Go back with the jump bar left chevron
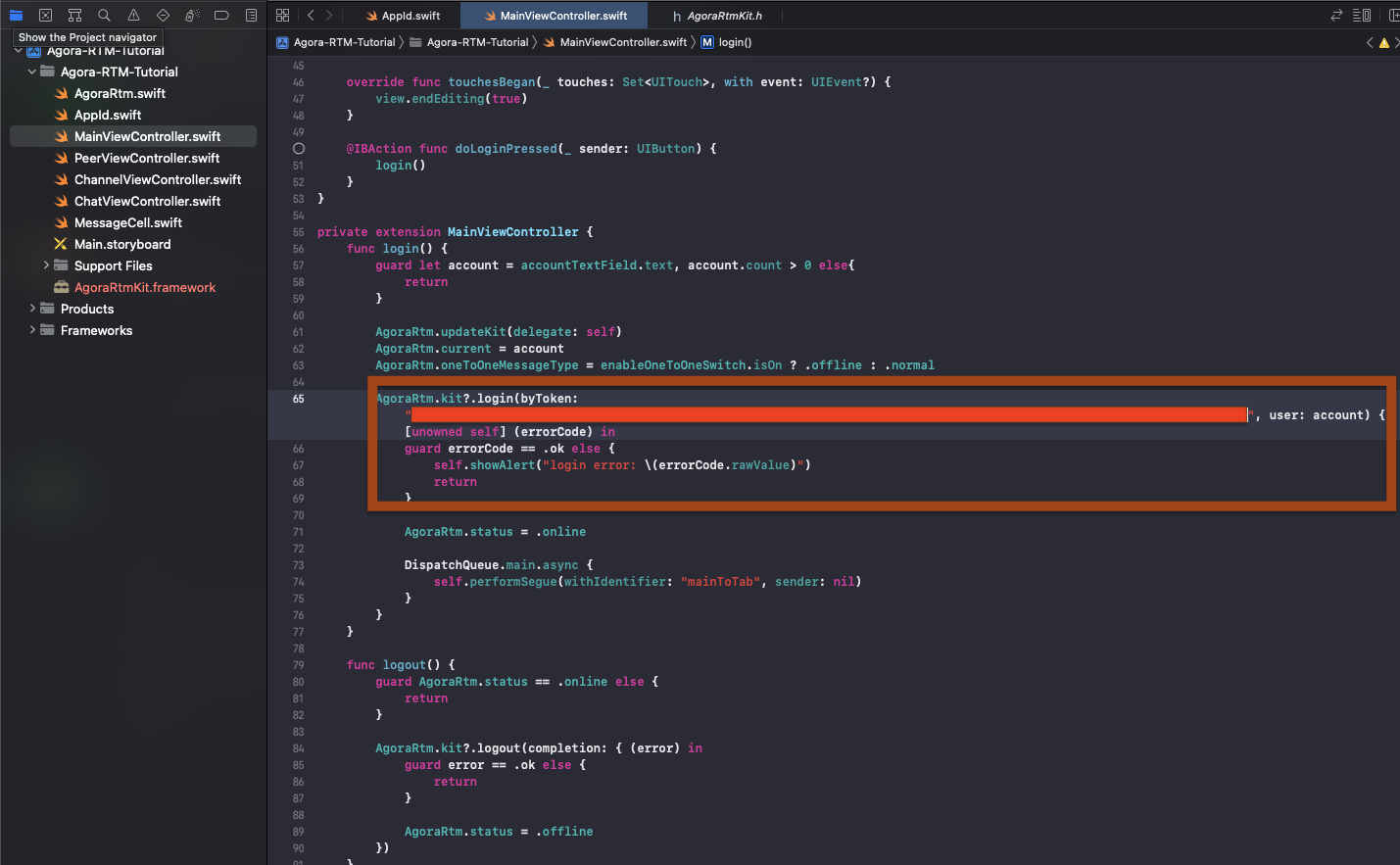 coord(1370,42)
